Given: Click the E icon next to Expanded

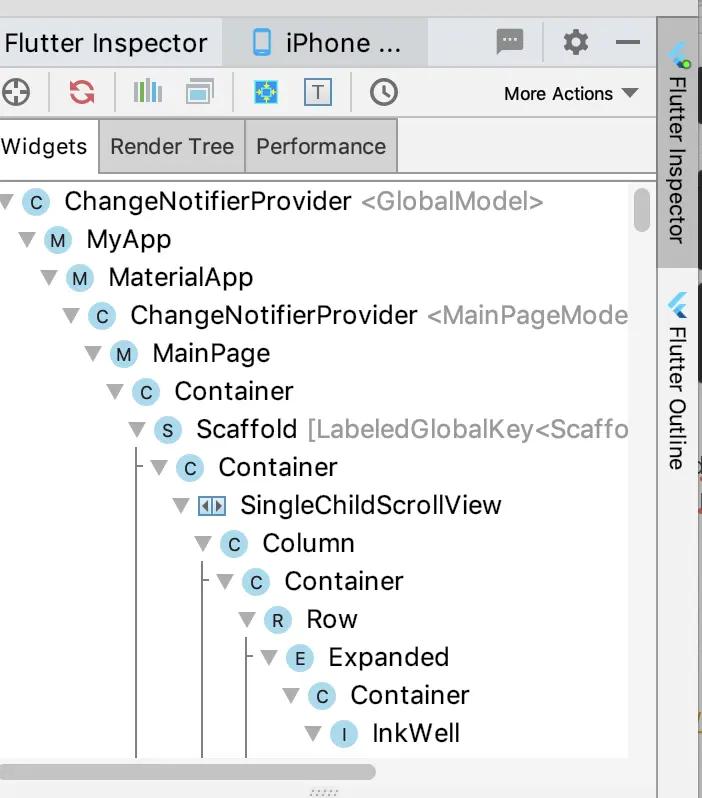Looking at the screenshot, I should pyautogui.click(x=300, y=658).
